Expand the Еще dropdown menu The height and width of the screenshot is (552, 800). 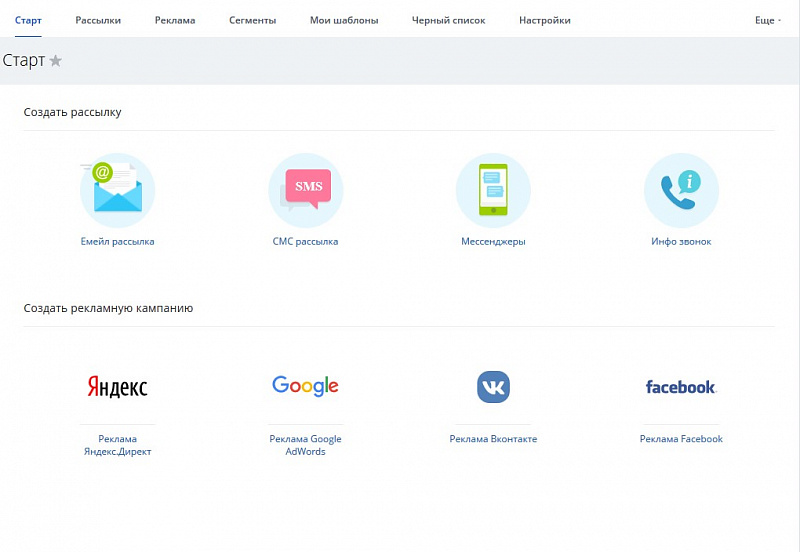coord(768,20)
